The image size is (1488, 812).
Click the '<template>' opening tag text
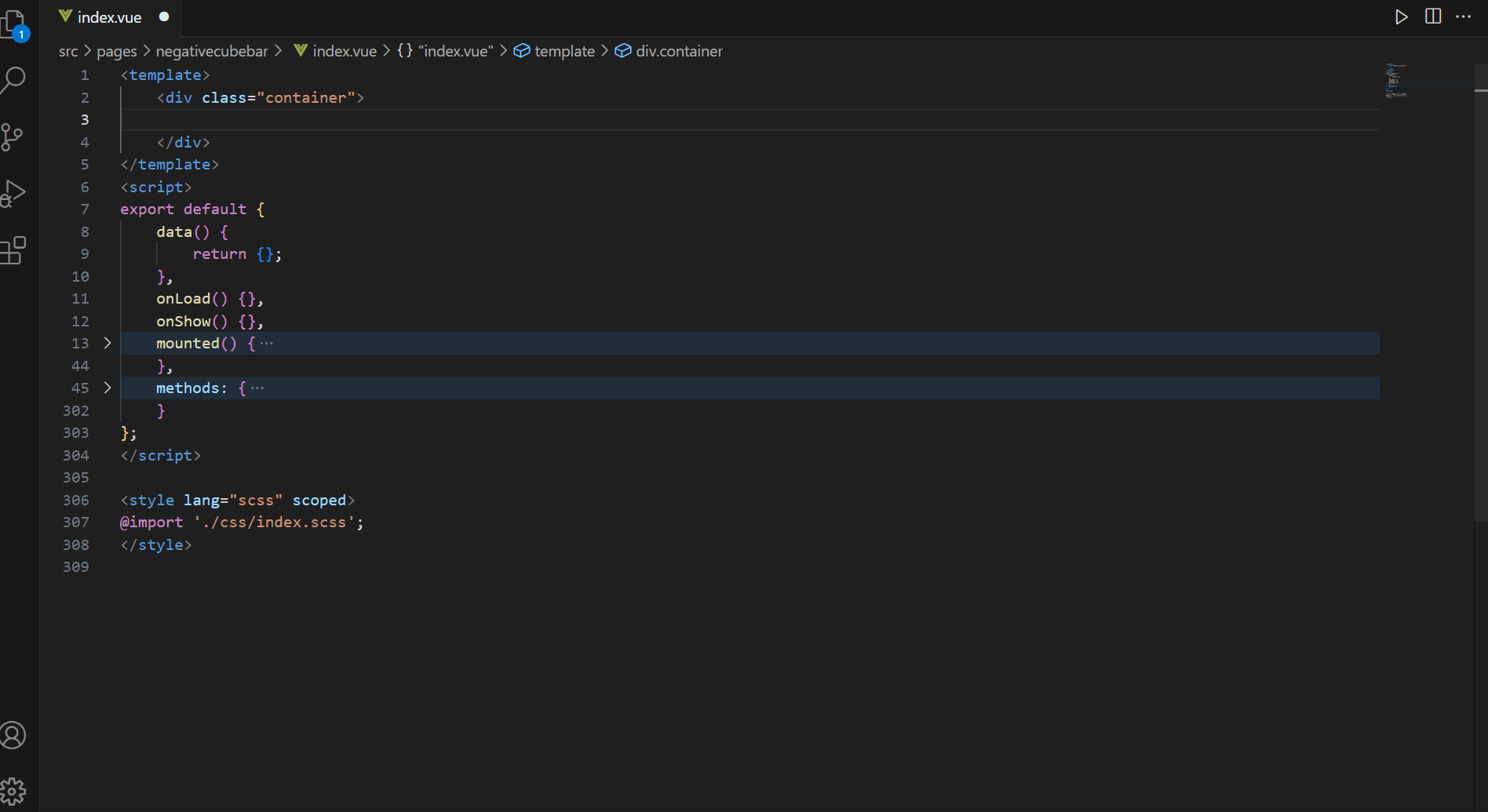[165, 75]
